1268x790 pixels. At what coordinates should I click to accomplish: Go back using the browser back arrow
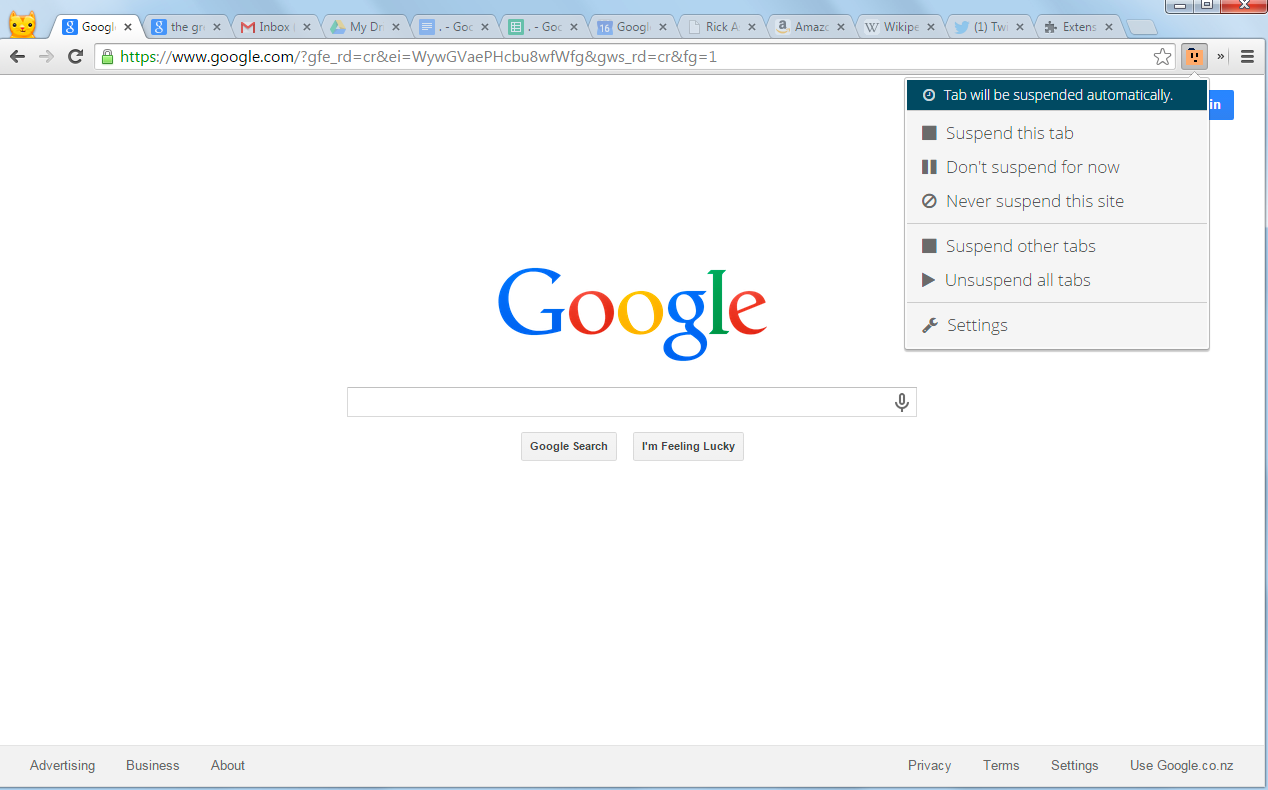[17, 57]
